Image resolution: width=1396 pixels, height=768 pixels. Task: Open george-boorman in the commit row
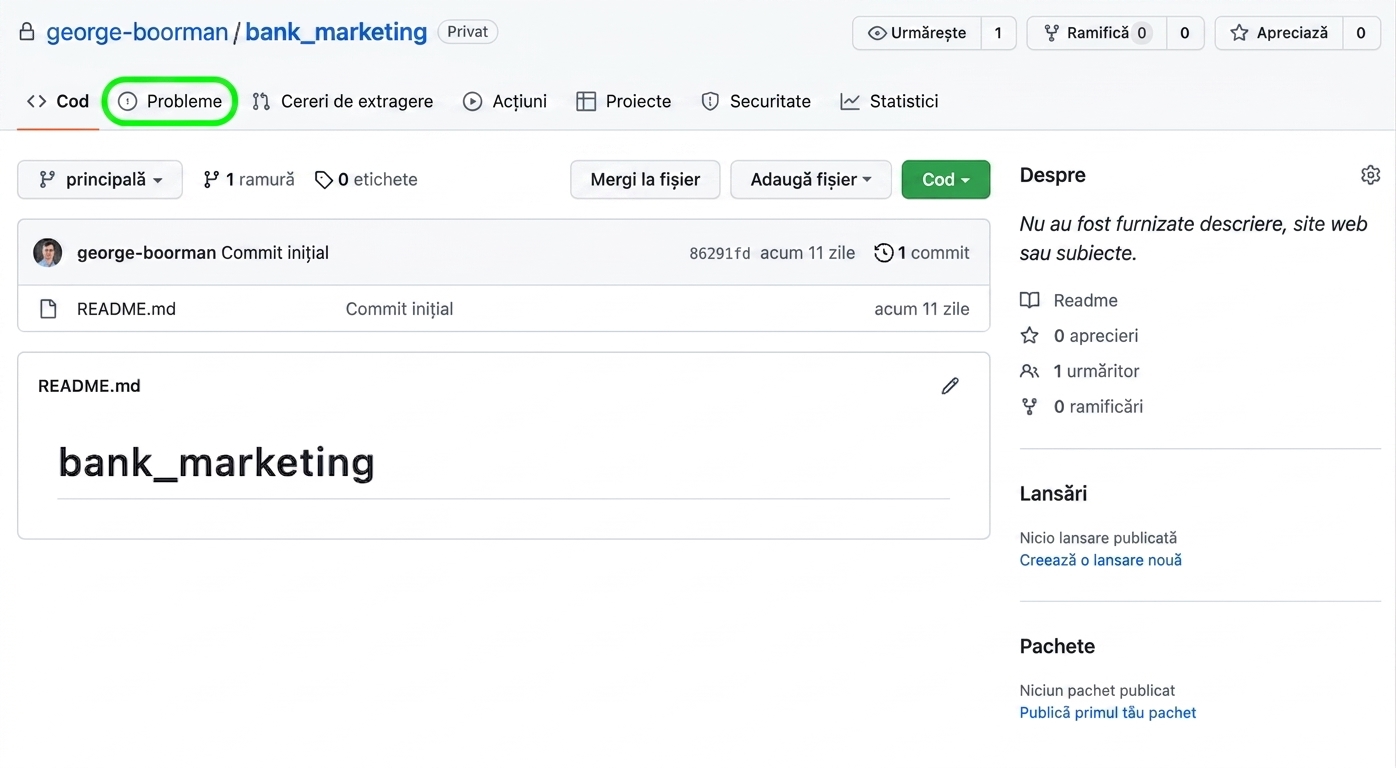[147, 253]
